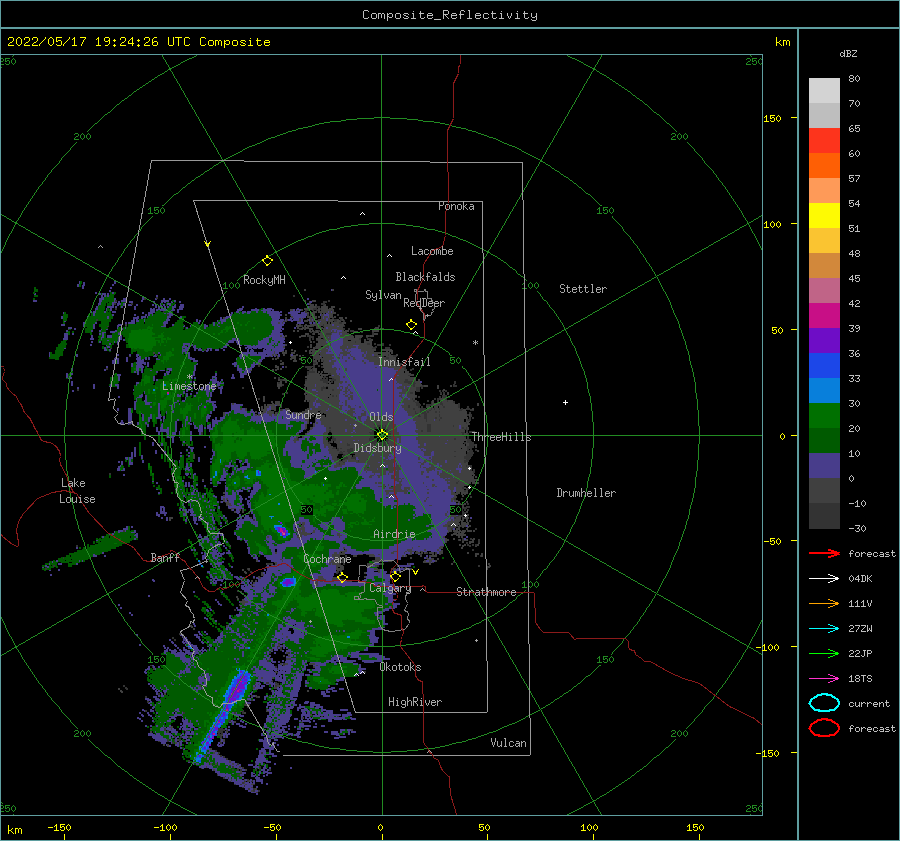Click the Sylvan label
Screen dimensions: 900x841
[383, 295]
